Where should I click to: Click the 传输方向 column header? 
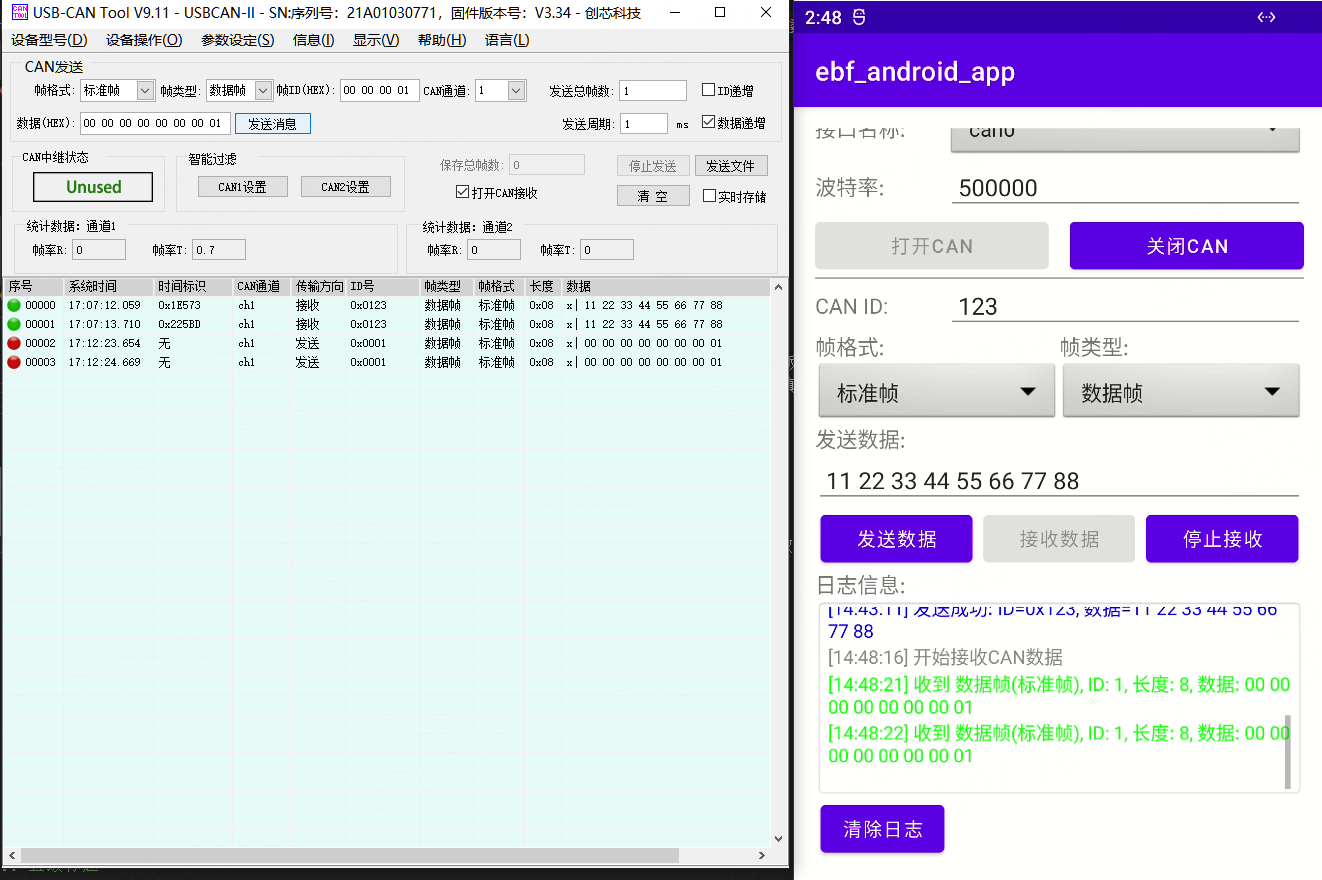(x=319, y=287)
